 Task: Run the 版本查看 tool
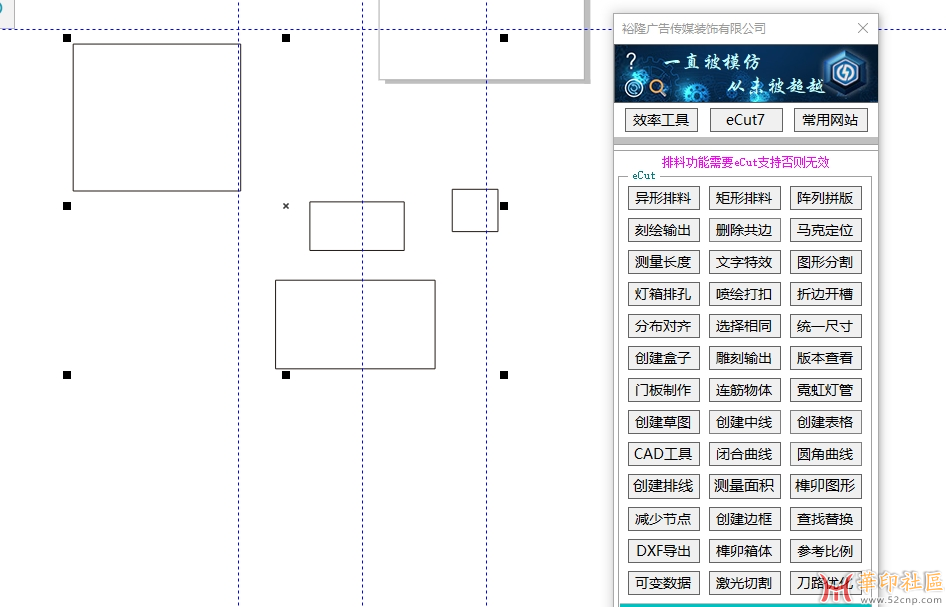click(825, 358)
